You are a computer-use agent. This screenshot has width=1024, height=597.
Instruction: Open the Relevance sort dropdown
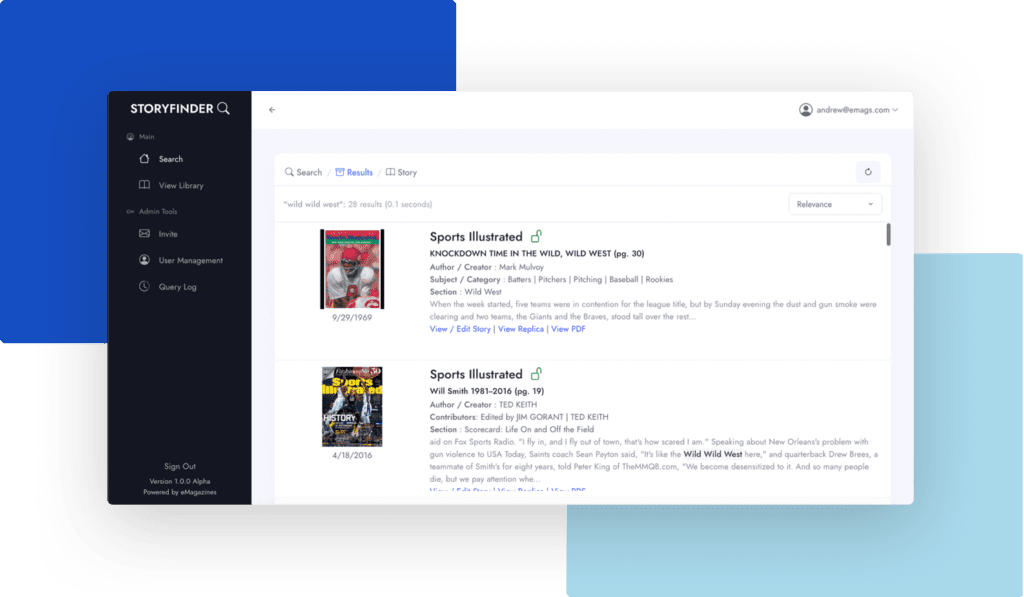(835, 204)
